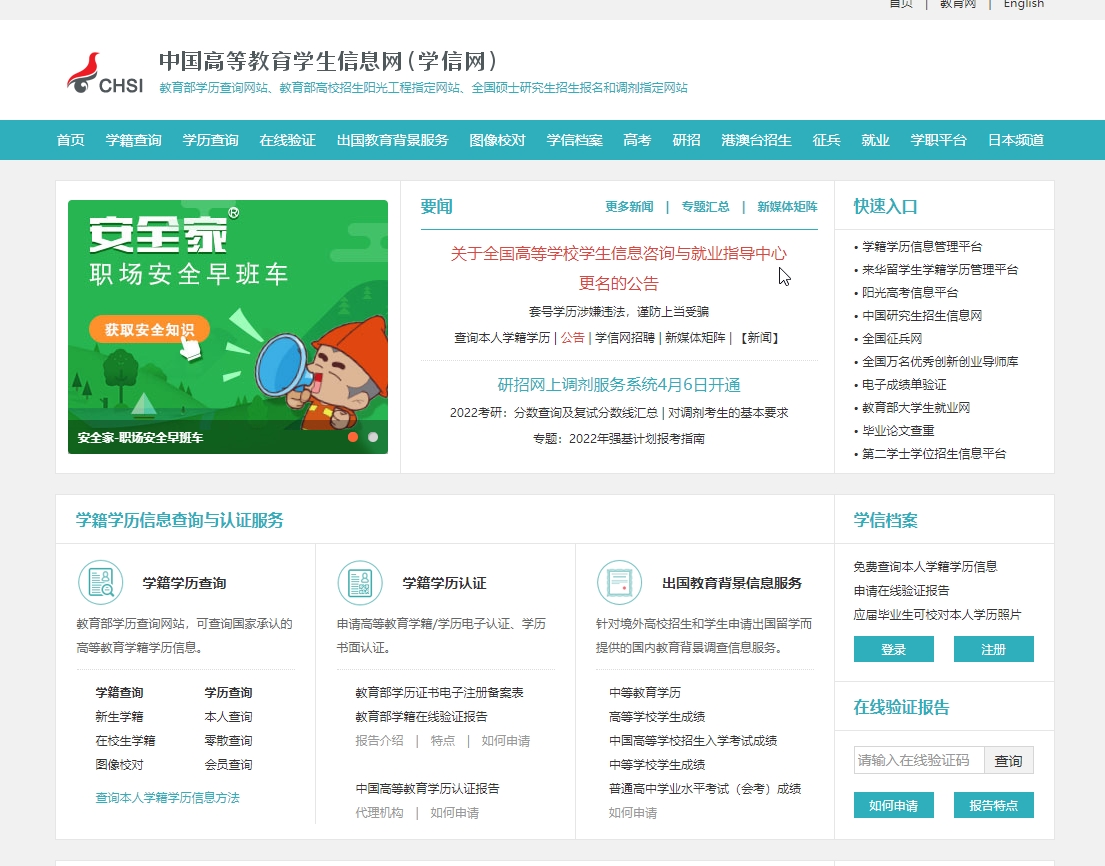Open 学职平台 navigation item
Viewport: 1105px width, 866px height.
point(938,140)
